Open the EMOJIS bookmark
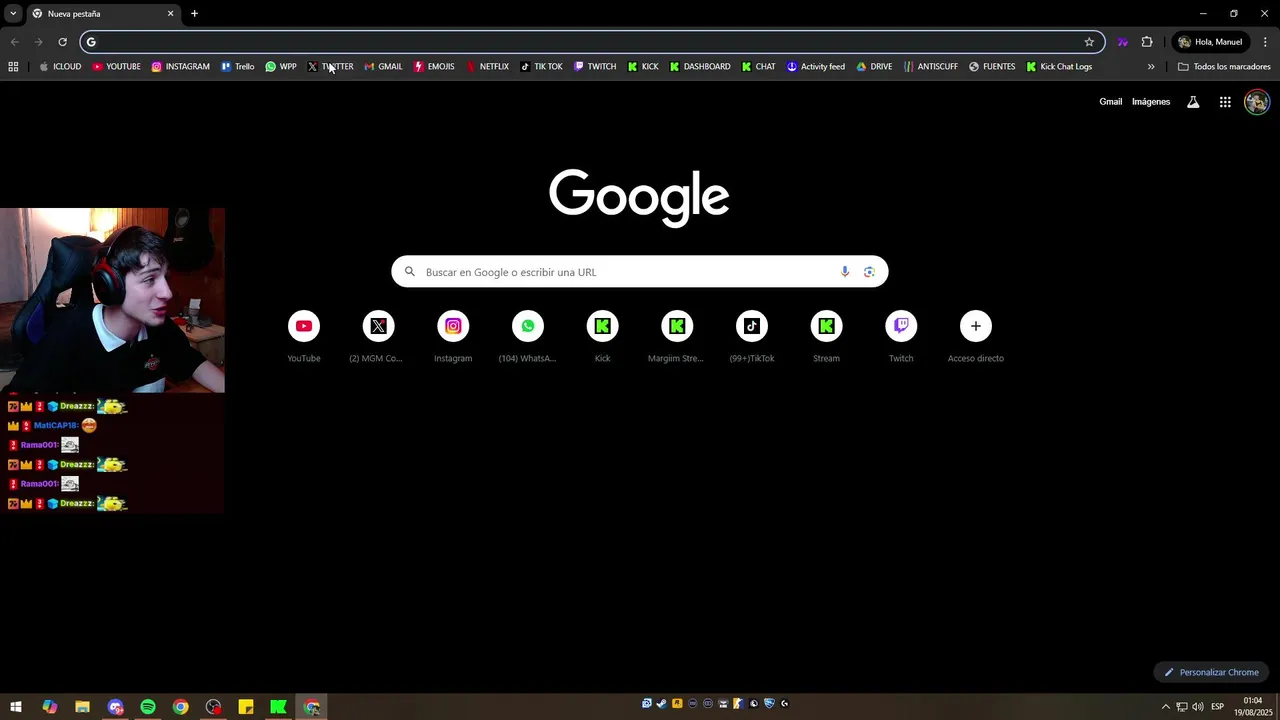Viewport: 1280px width, 720px height. tap(434, 67)
